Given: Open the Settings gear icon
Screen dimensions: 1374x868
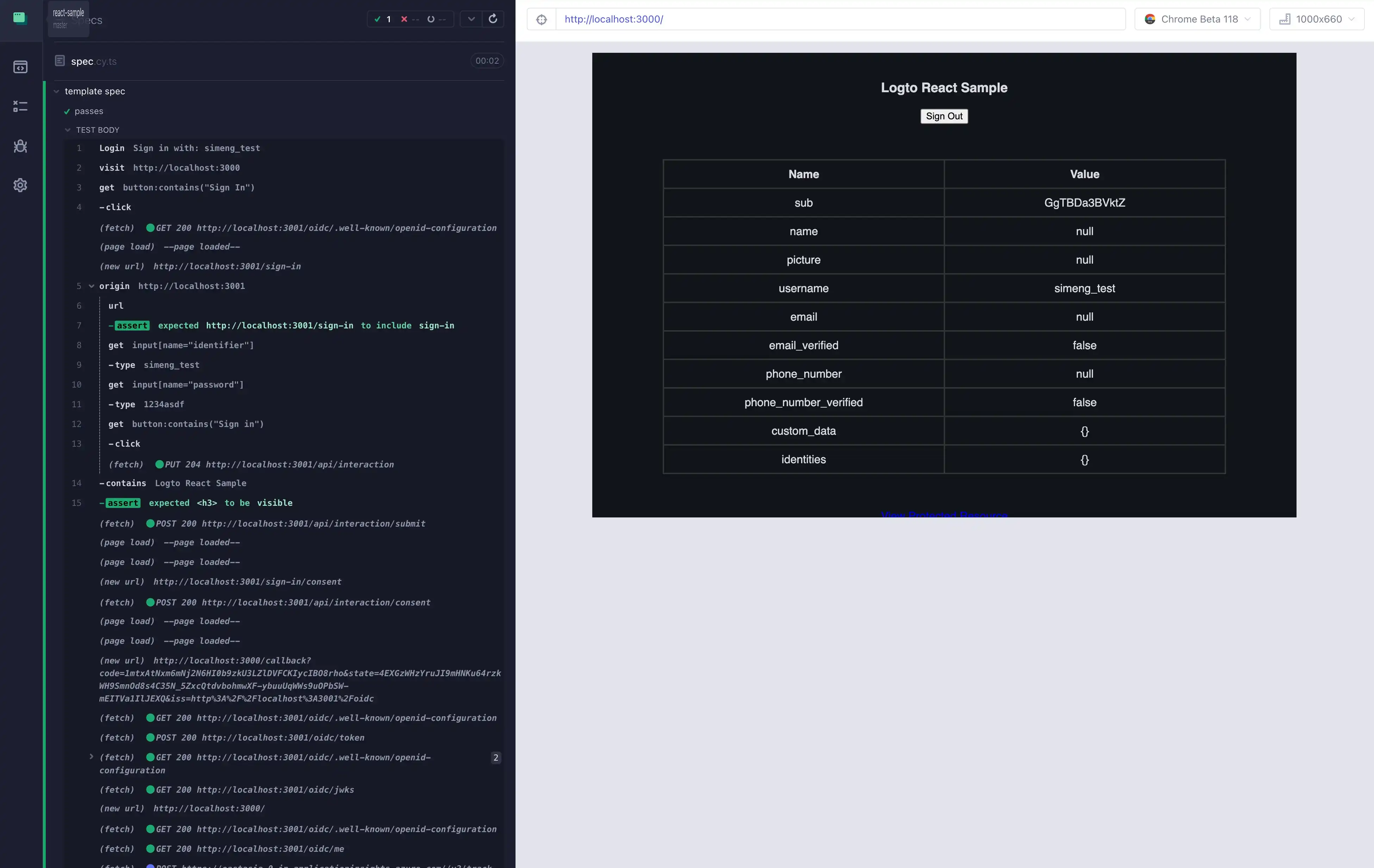Looking at the screenshot, I should click(20, 185).
